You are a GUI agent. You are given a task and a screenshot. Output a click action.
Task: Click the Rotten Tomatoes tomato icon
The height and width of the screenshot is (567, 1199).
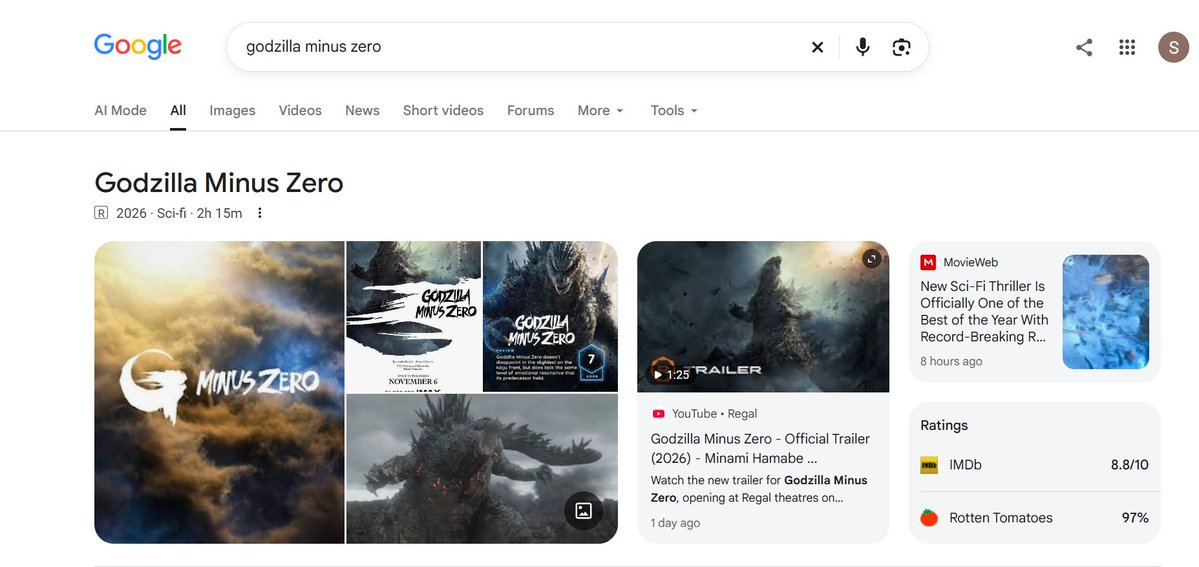coord(929,518)
